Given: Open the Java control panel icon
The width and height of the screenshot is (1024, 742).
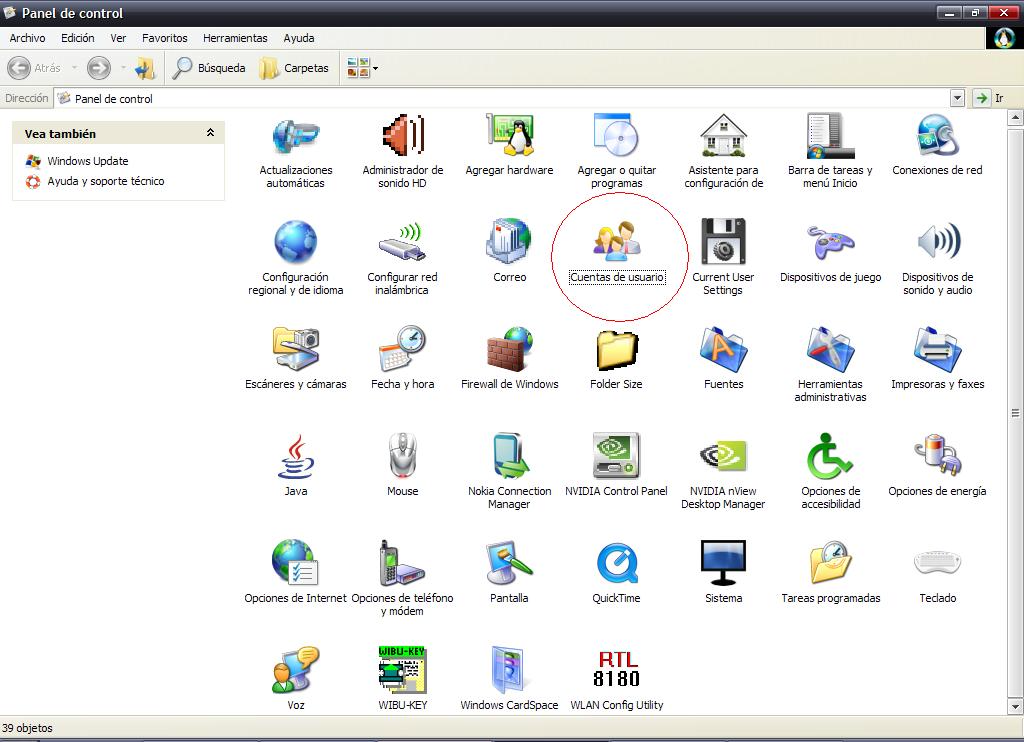Looking at the screenshot, I should click(x=296, y=457).
